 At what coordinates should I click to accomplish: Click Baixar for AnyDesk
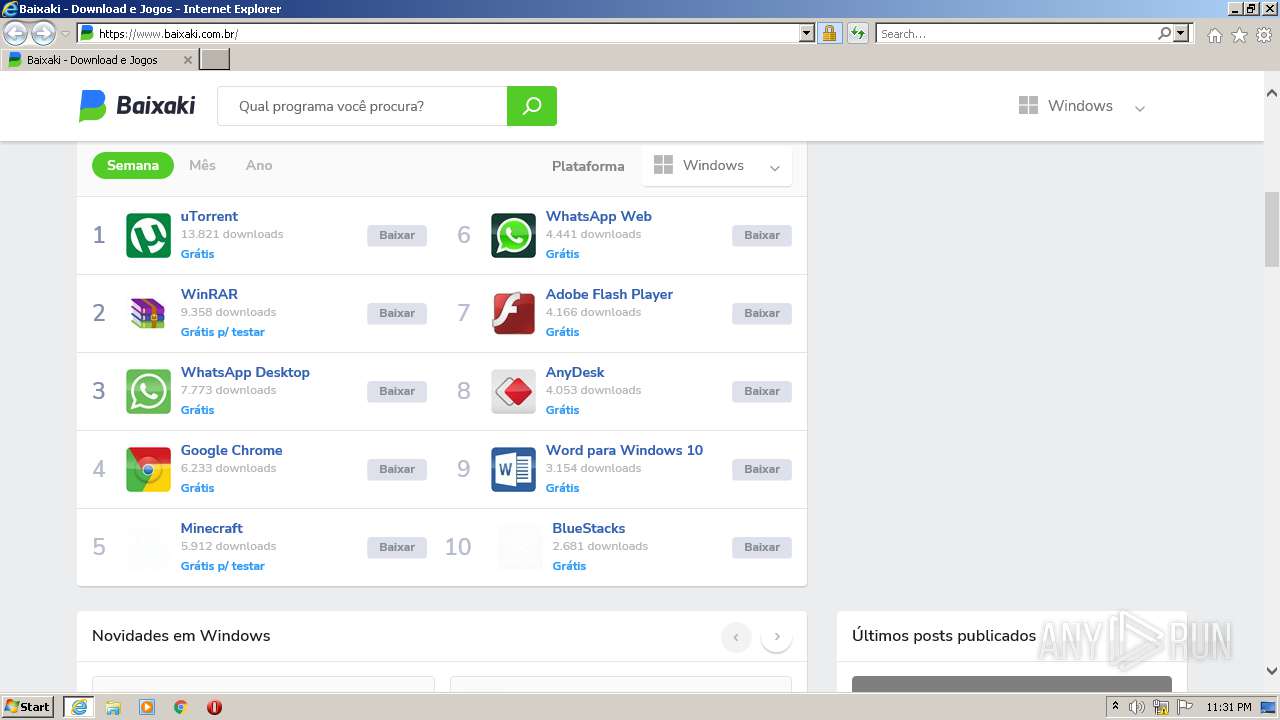tap(762, 391)
